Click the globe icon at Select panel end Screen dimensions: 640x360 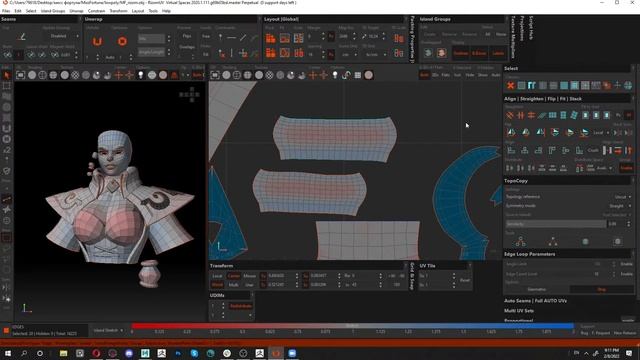[628, 85]
